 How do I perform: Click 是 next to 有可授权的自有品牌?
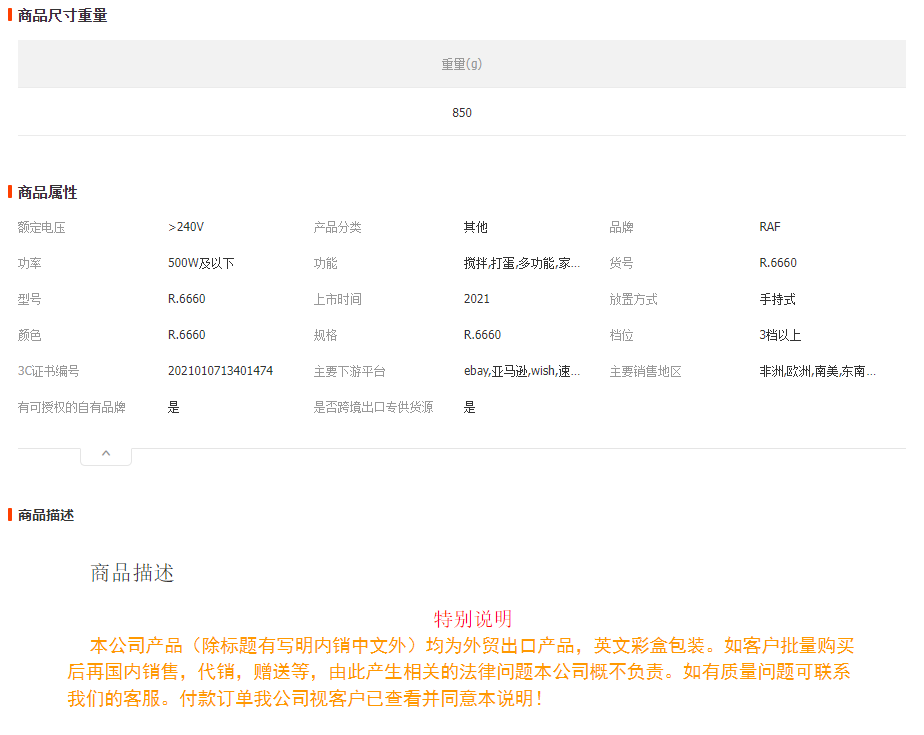[173, 407]
